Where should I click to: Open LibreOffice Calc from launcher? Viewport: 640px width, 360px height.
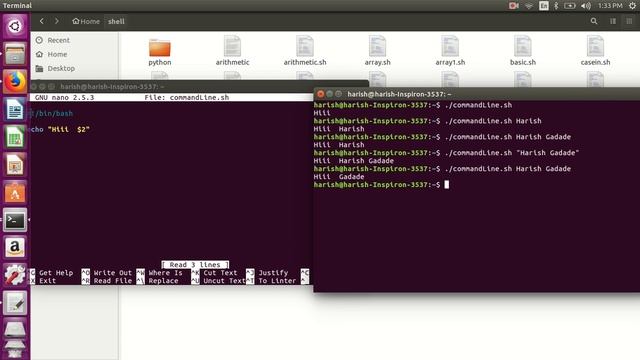pos(15,137)
